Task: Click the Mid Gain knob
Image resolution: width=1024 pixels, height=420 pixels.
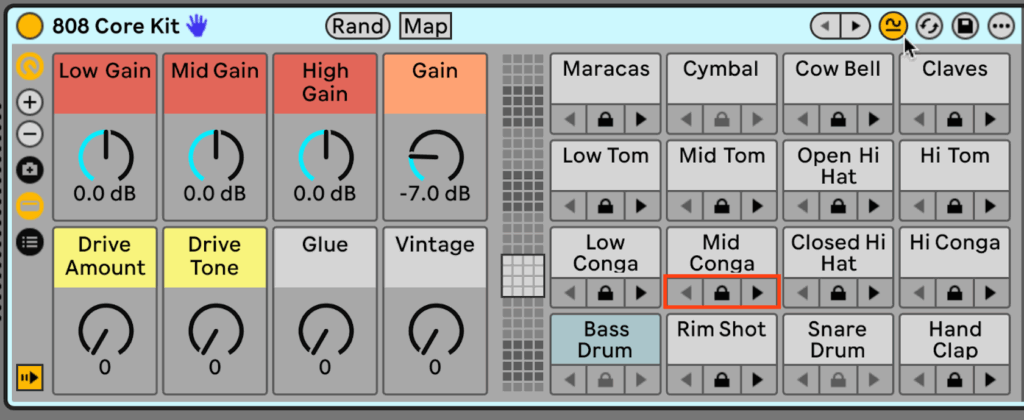Action: [x=216, y=157]
